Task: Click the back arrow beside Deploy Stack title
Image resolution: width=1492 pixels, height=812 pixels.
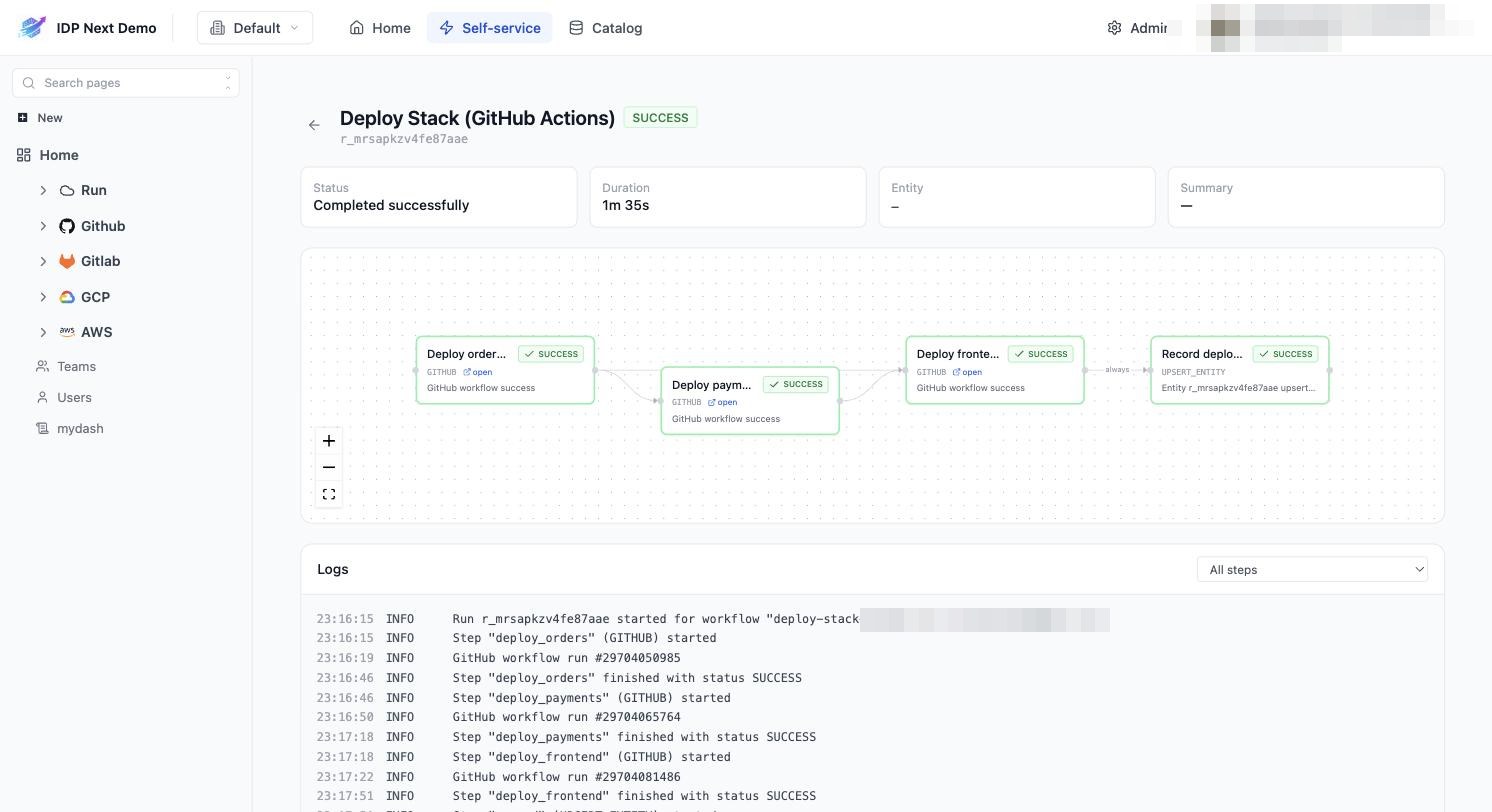Action: 314,125
